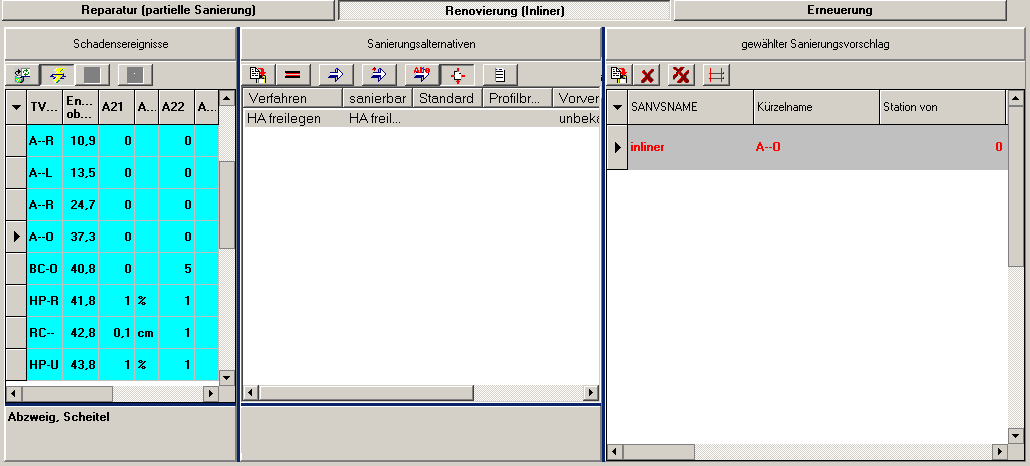Select the BC-O damage row
The image size is (1030, 466).
click(44, 269)
